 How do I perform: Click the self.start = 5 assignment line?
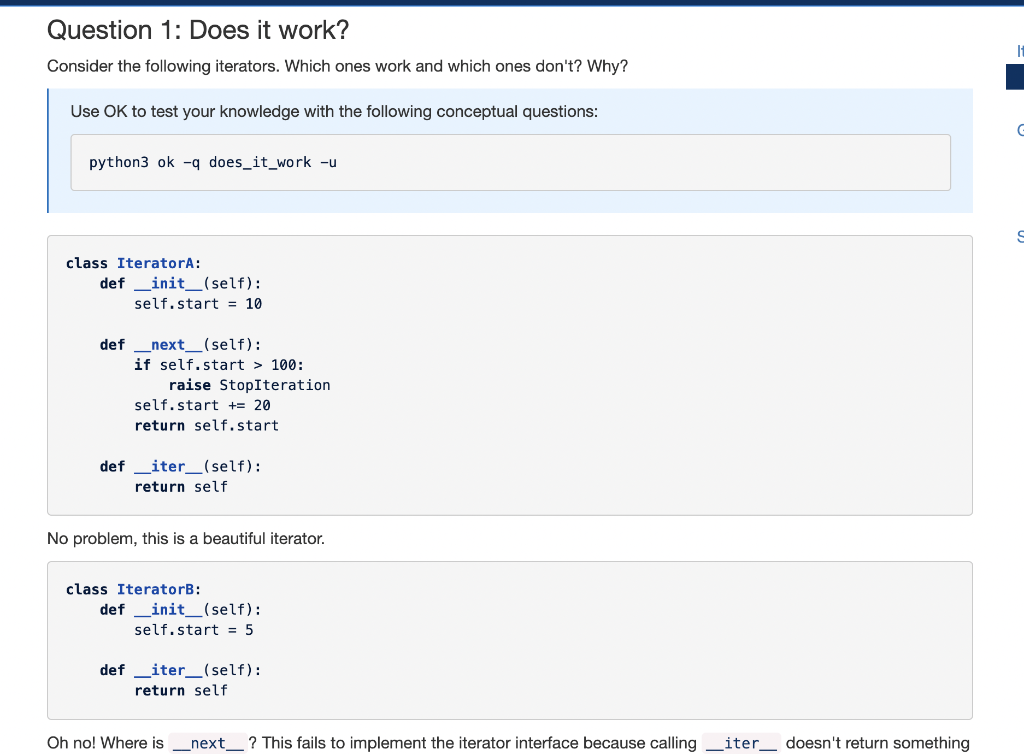click(x=194, y=629)
